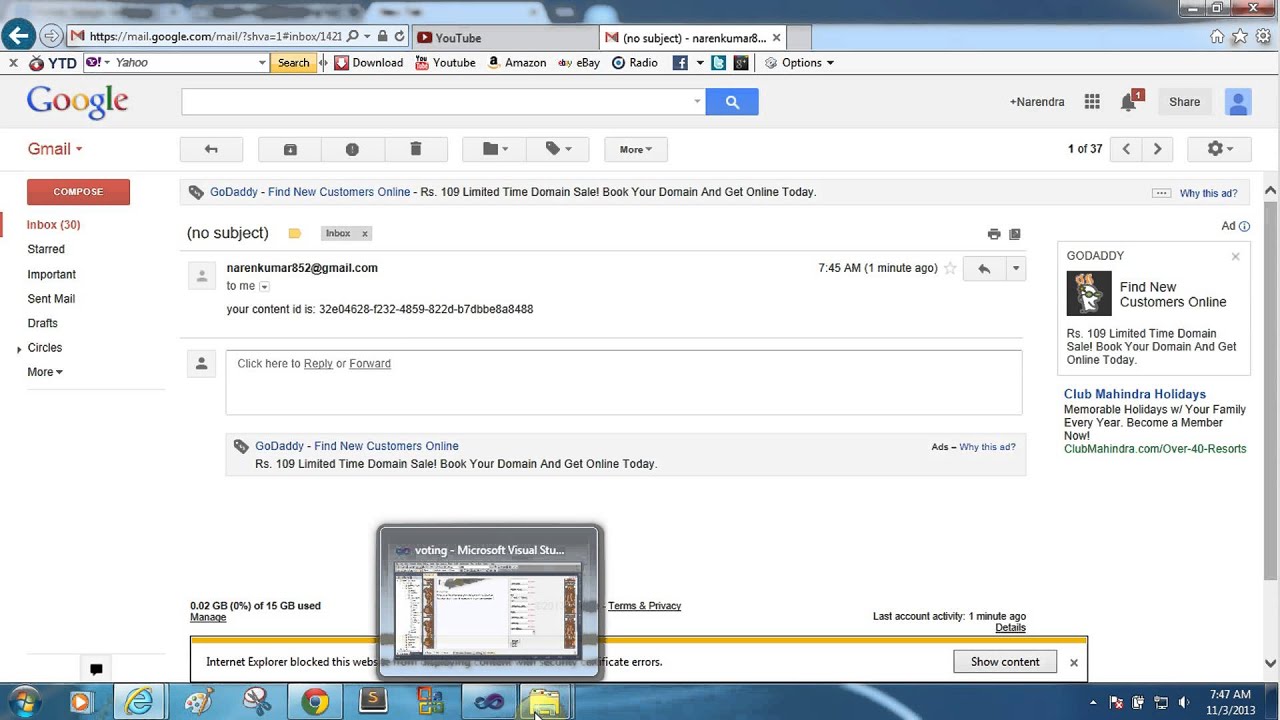Screen dimensions: 1280x720
Task: Click the blue Google search button
Action: pyautogui.click(x=732, y=102)
